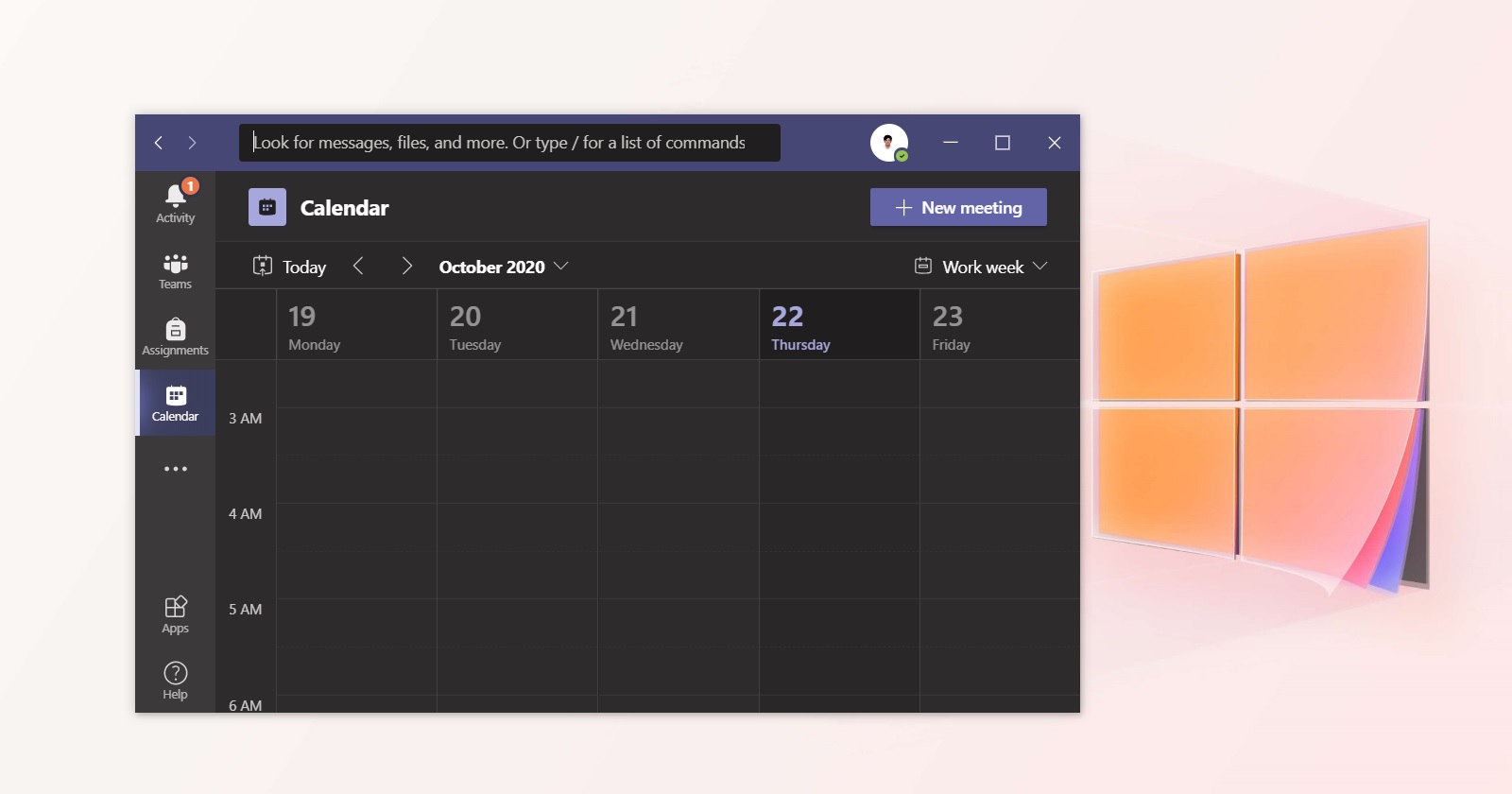Select the Monday 19 column header
Image resolution: width=1512 pixels, height=794 pixels.
[x=356, y=324]
